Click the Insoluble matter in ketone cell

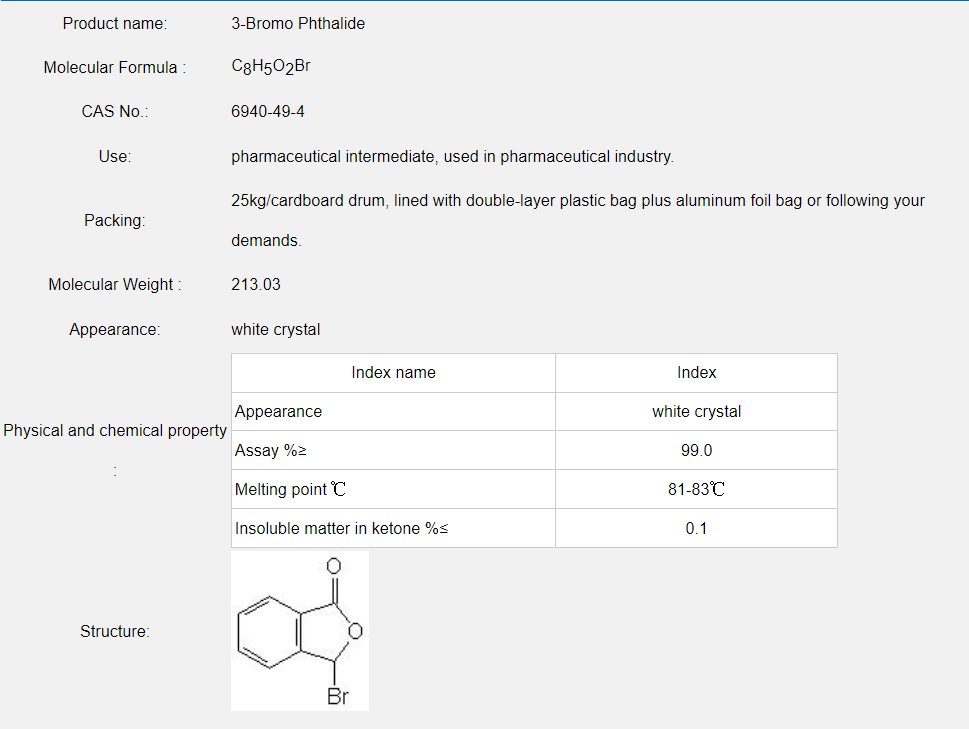(341, 528)
